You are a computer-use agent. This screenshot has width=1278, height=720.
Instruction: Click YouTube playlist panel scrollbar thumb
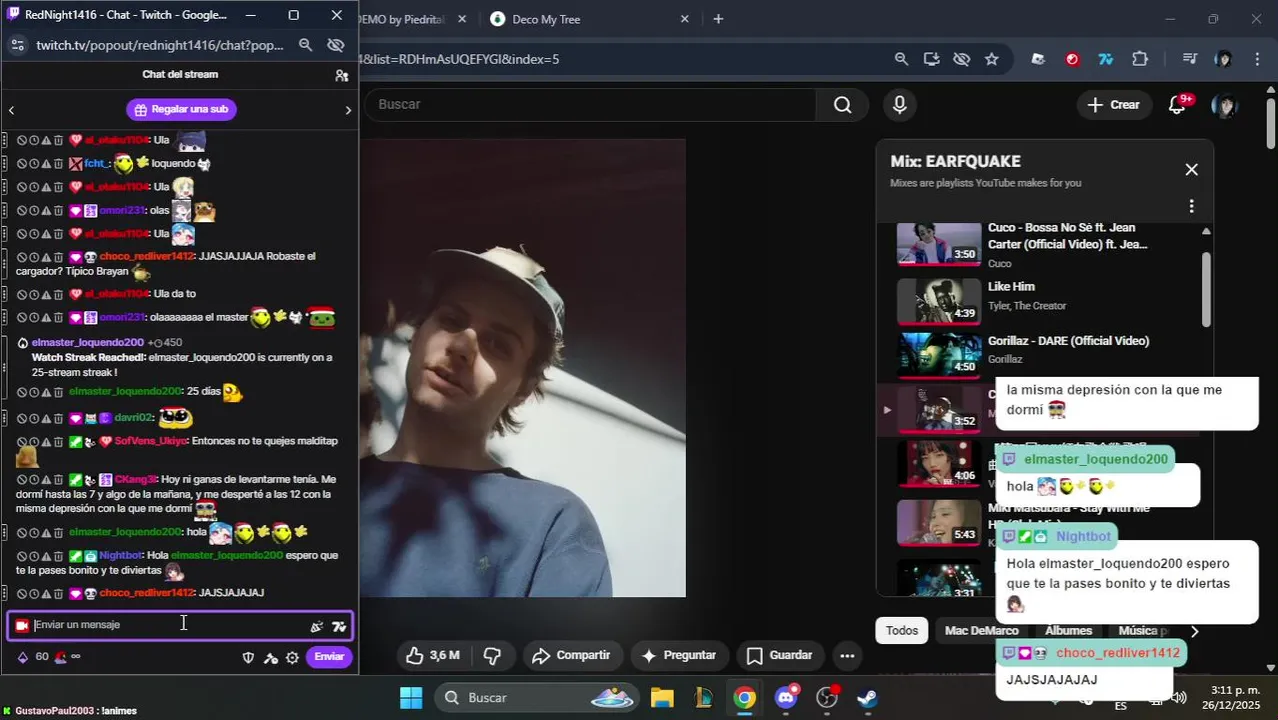click(x=1206, y=288)
